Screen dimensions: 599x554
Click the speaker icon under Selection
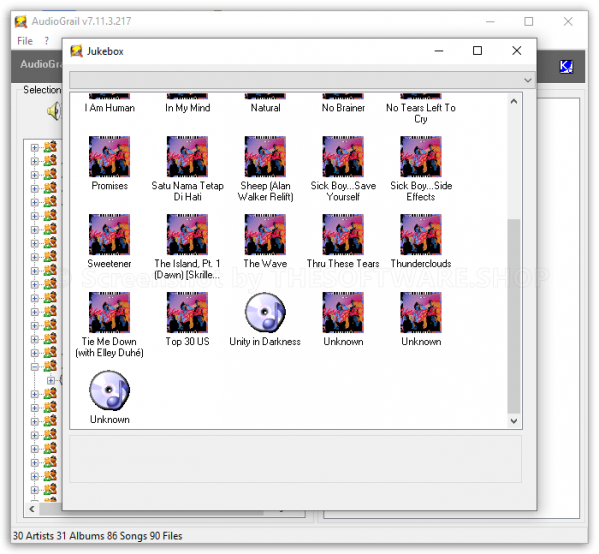54,111
